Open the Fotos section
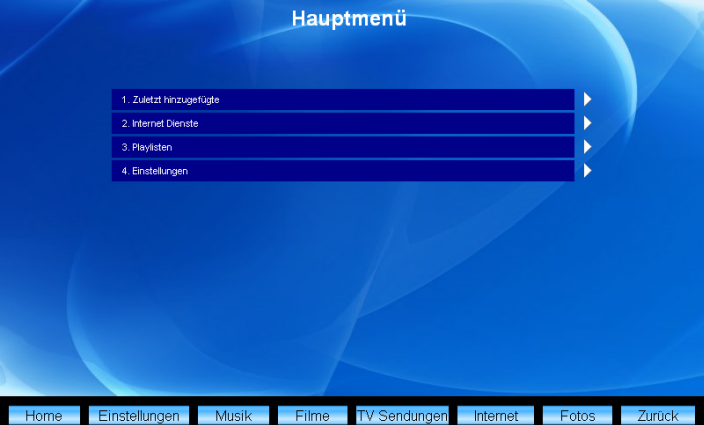 click(577, 416)
